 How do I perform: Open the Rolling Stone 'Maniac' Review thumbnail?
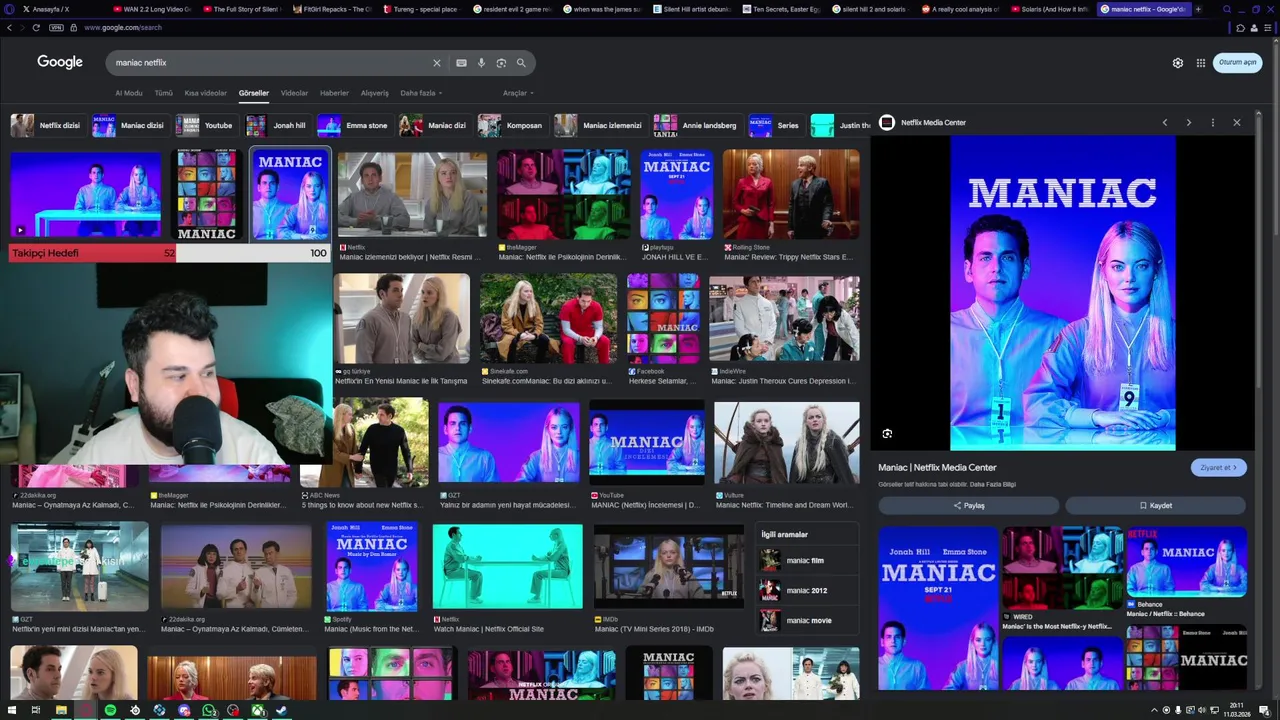point(791,195)
